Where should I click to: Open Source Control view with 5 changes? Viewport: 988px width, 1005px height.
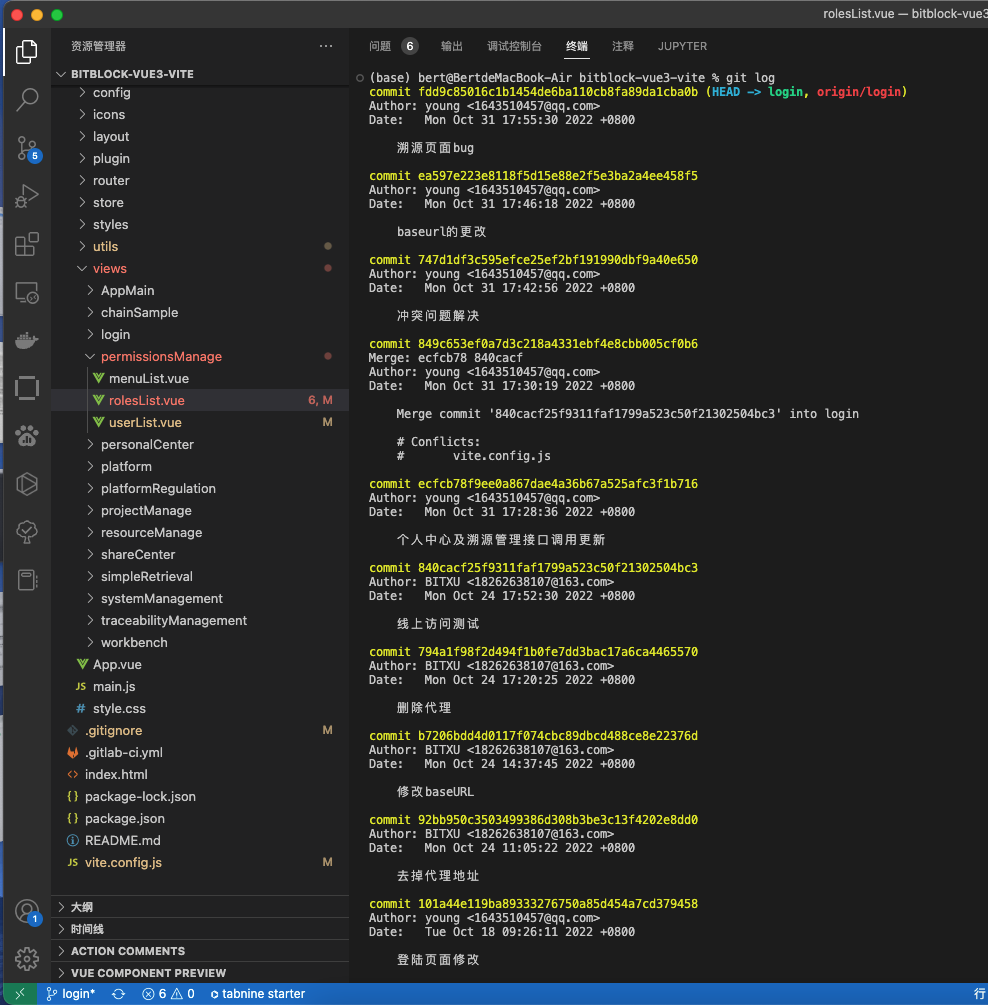click(x=26, y=148)
